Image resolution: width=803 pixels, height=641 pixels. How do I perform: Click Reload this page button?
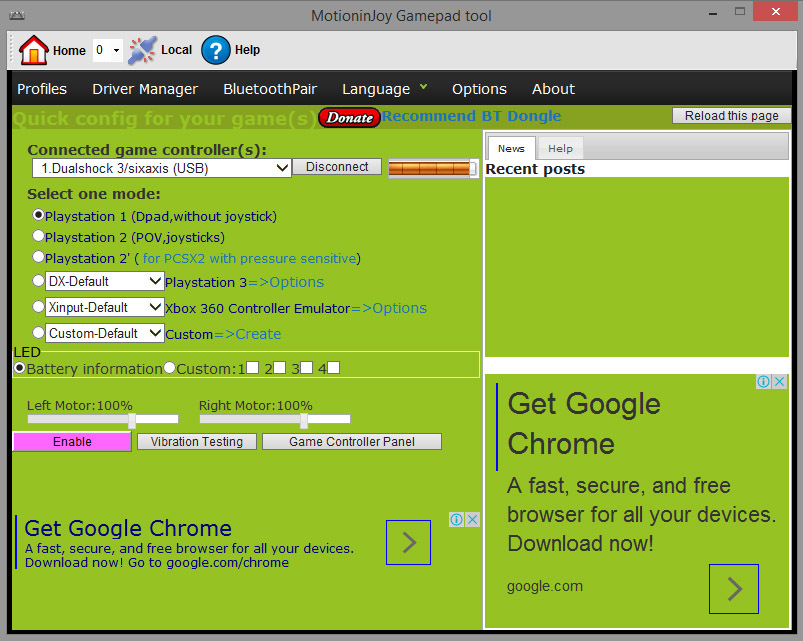click(731, 116)
